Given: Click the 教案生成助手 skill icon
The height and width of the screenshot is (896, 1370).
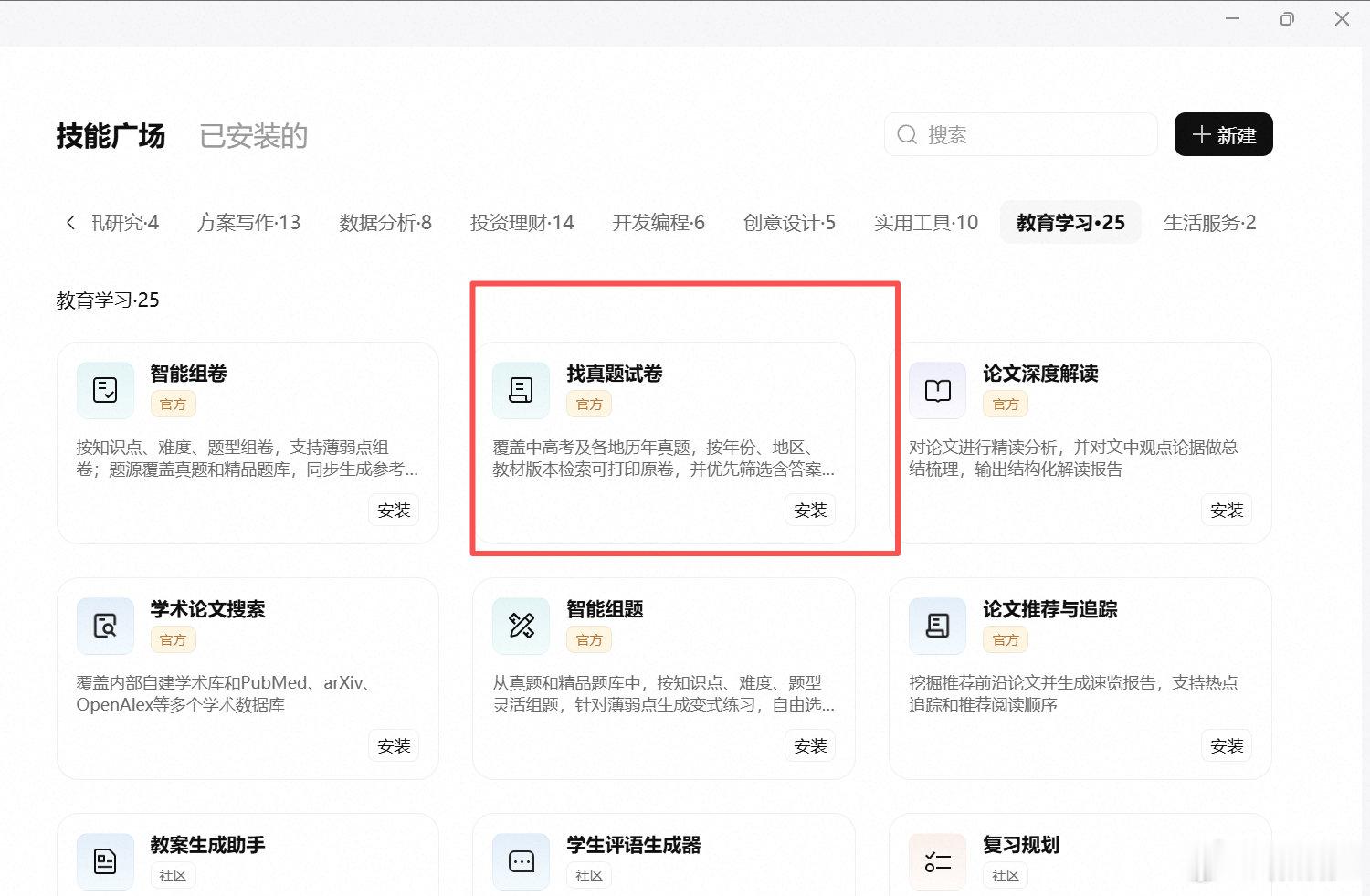Looking at the screenshot, I should coord(105,861).
